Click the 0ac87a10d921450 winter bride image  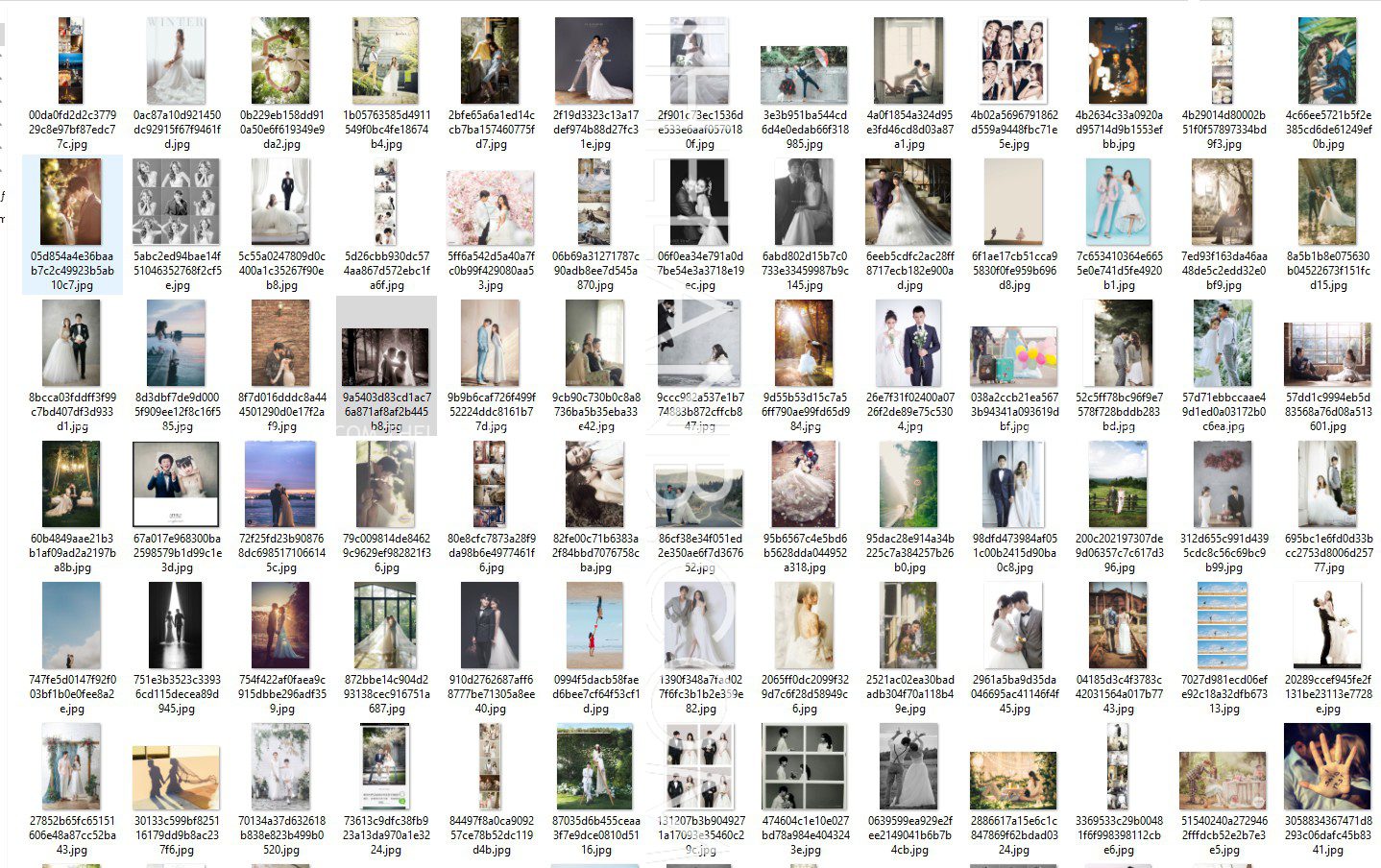(x=177, y=60)
